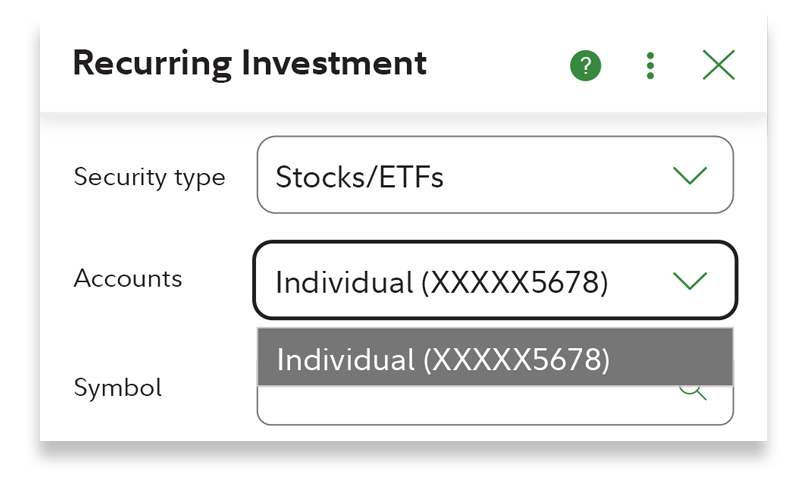Show more actions via vertical dots

651,66
